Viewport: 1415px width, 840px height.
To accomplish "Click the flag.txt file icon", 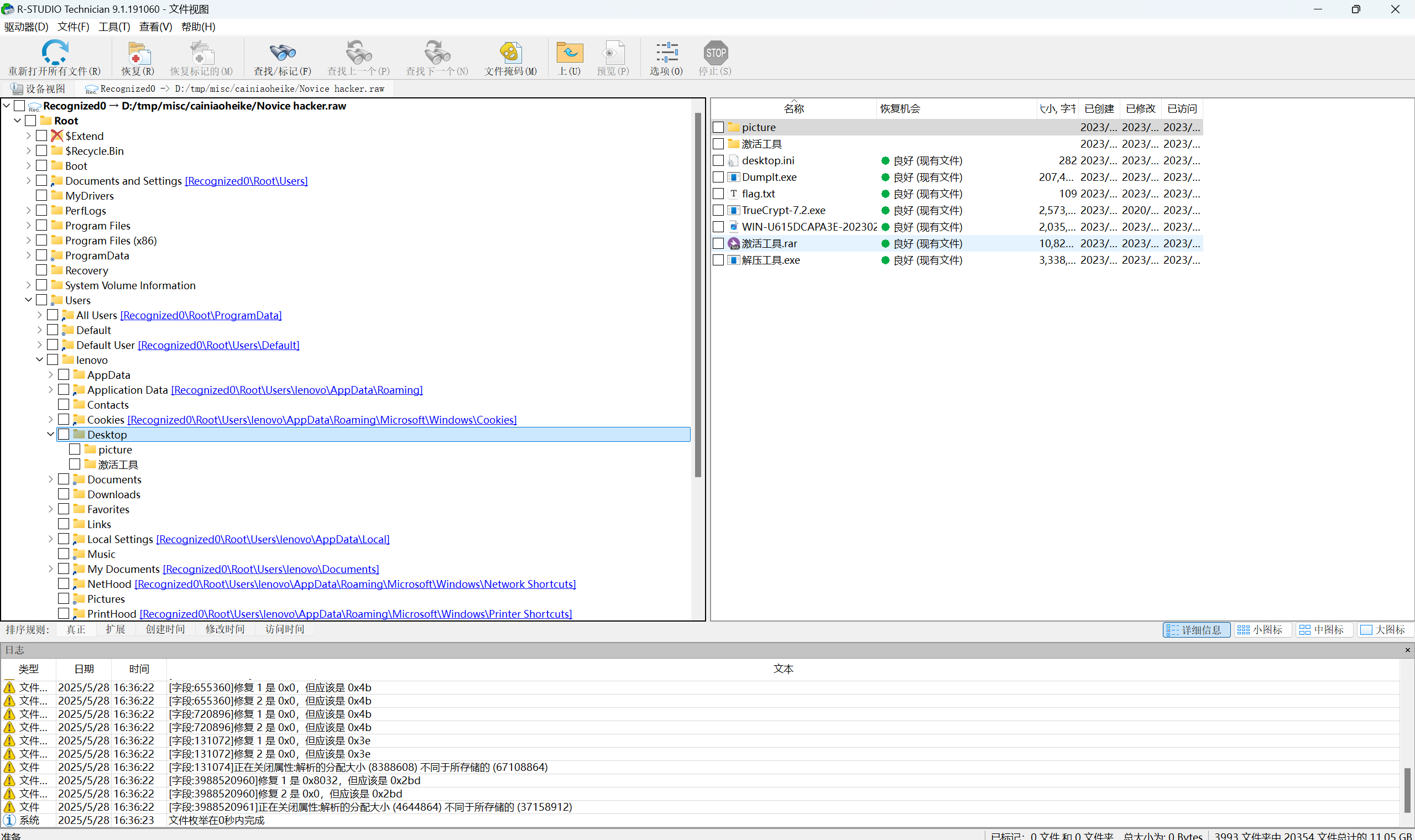I will pyautogui.click(x=734, y=194).
